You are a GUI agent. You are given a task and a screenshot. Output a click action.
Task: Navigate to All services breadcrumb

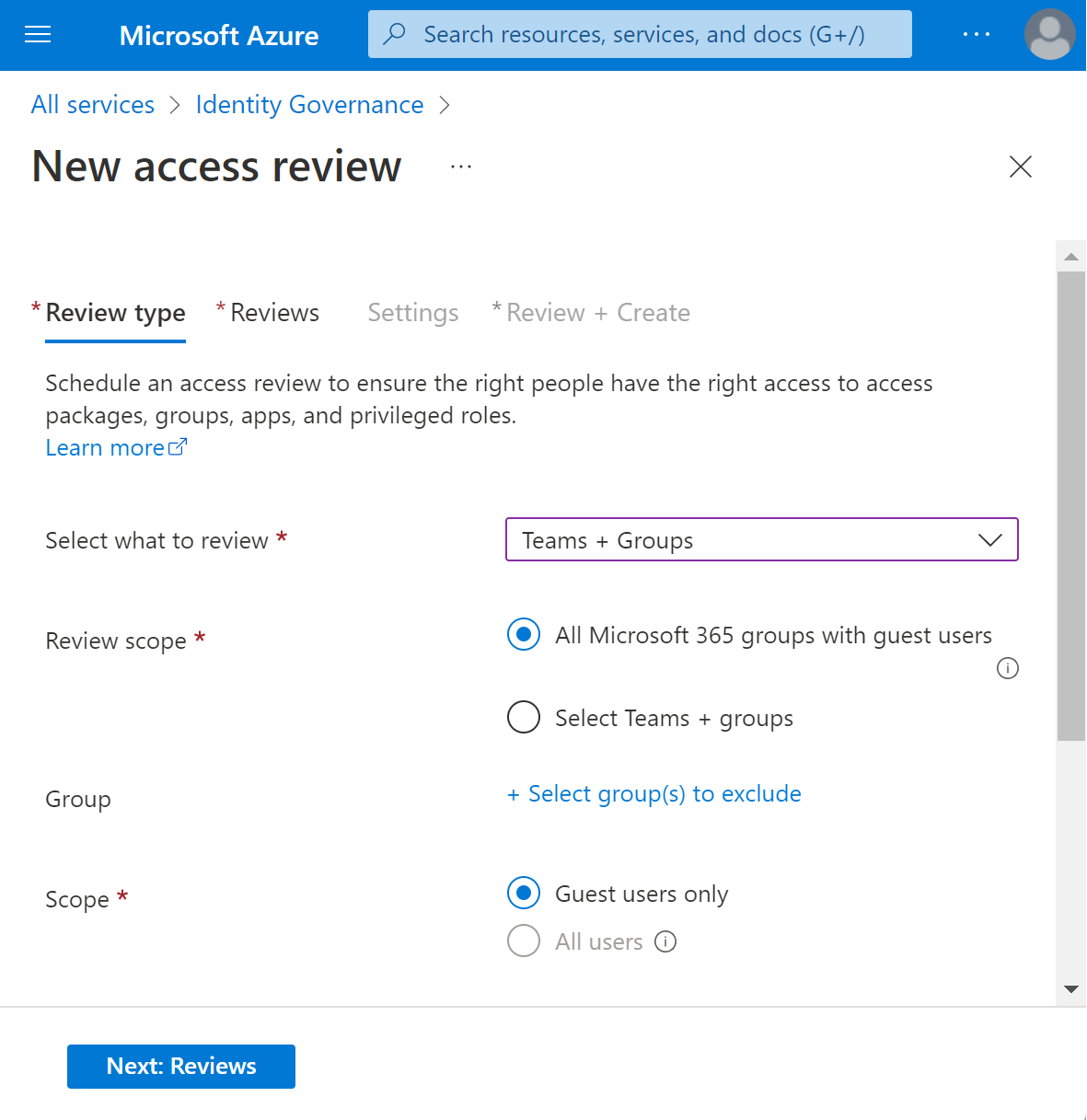coord(93,105)
